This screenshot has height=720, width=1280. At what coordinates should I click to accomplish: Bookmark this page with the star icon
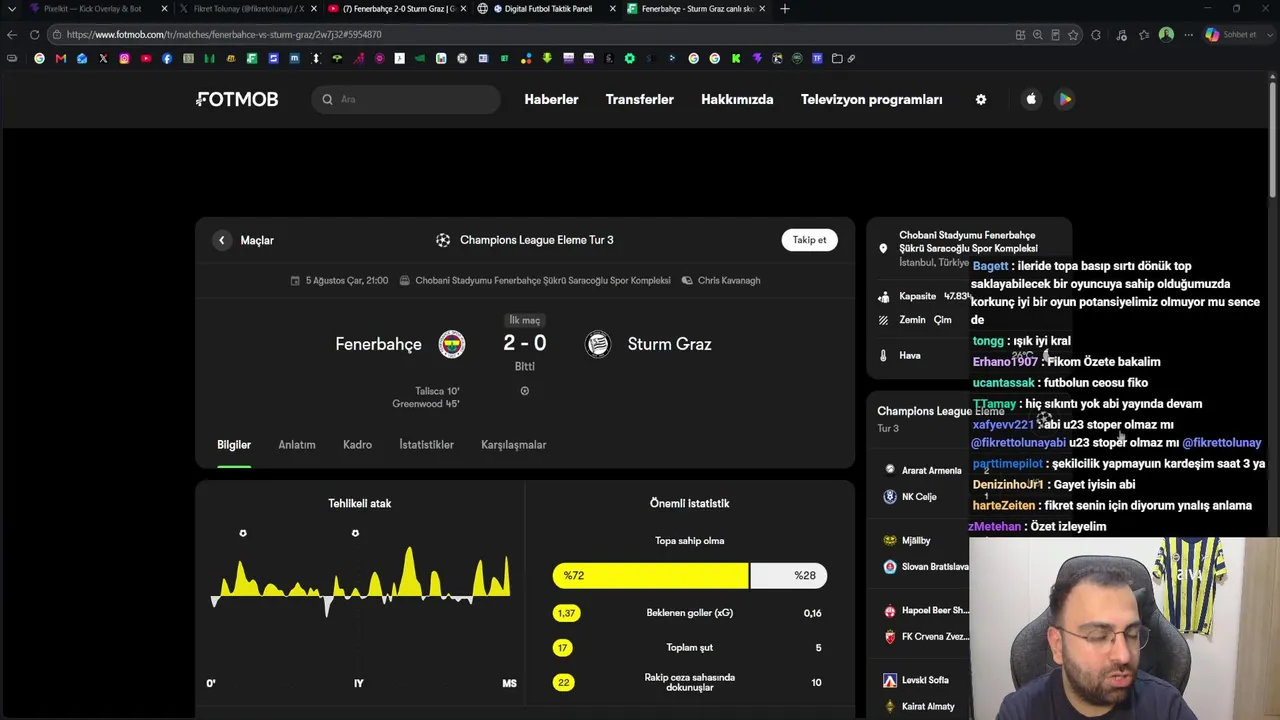click(1073, 34)
